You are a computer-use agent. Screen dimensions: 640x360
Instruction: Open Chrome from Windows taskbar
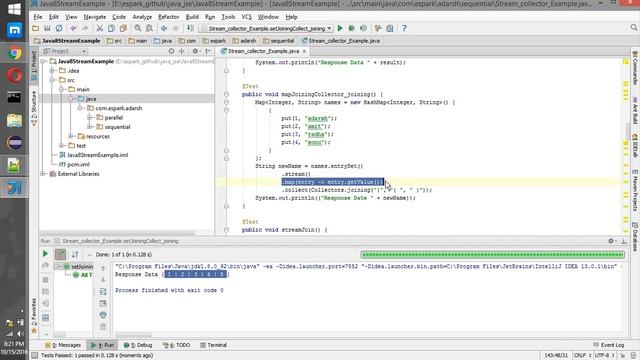(14, 53)
